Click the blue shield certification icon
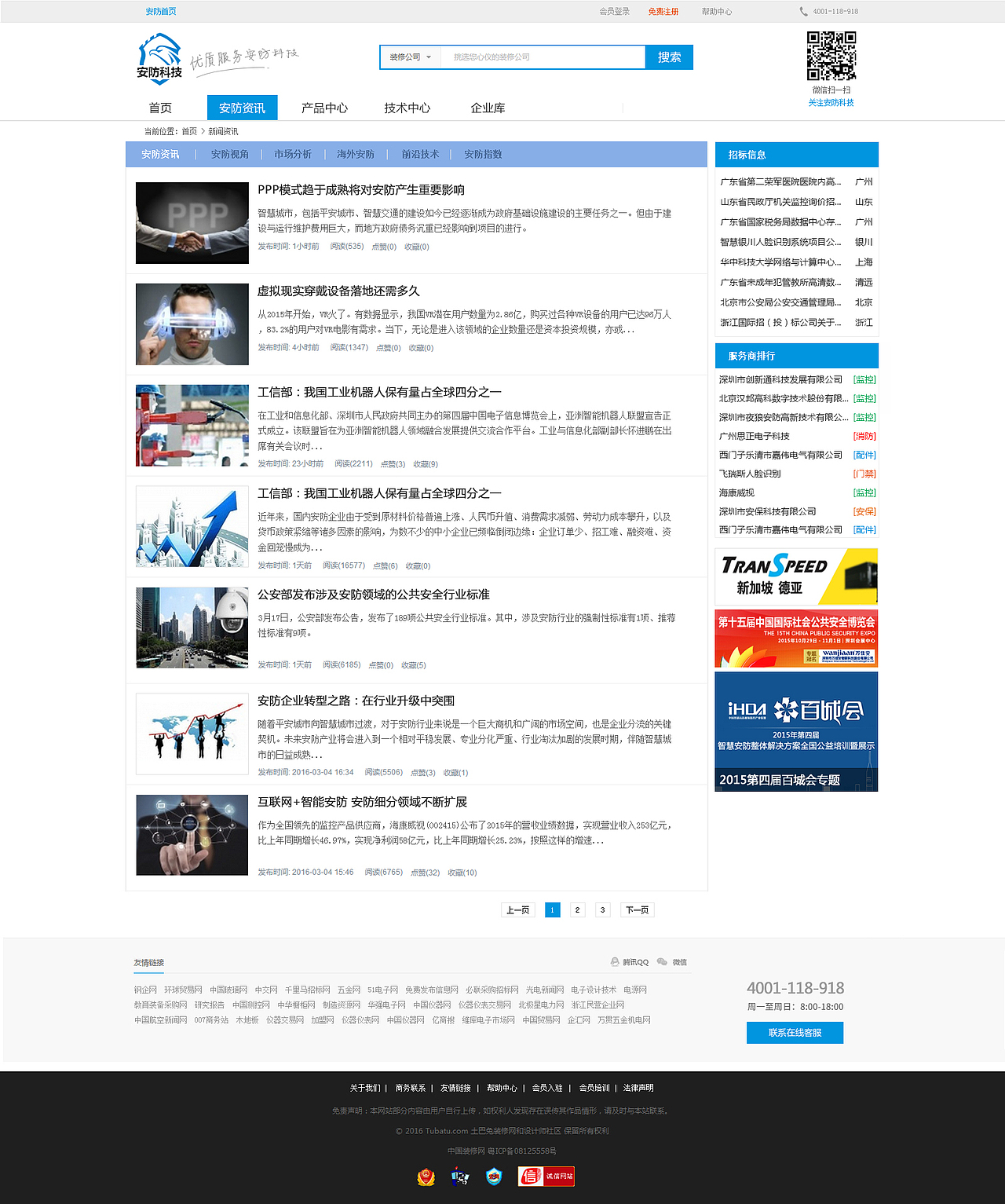The width and height of the screenshot is (1005, 1204). [x=493, y=1176]
